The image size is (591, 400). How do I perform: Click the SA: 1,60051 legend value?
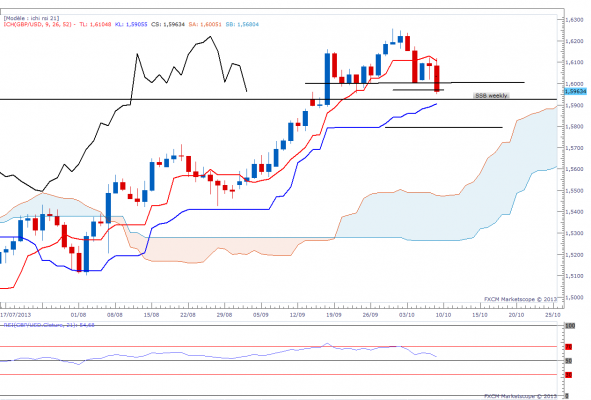[205, 24]
